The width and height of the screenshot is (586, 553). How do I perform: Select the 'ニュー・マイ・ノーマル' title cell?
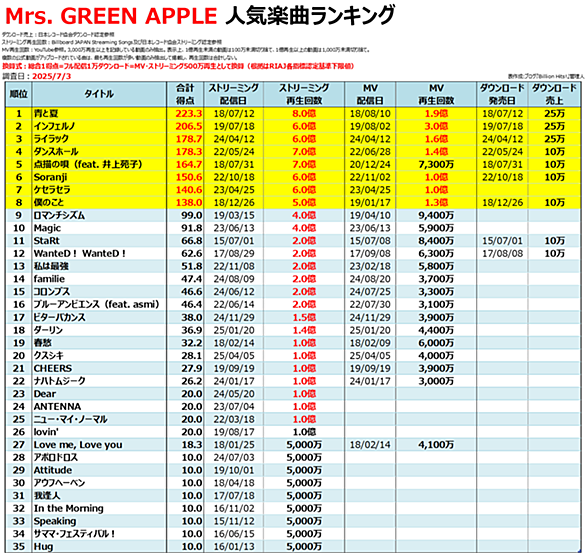coord(99,419)
